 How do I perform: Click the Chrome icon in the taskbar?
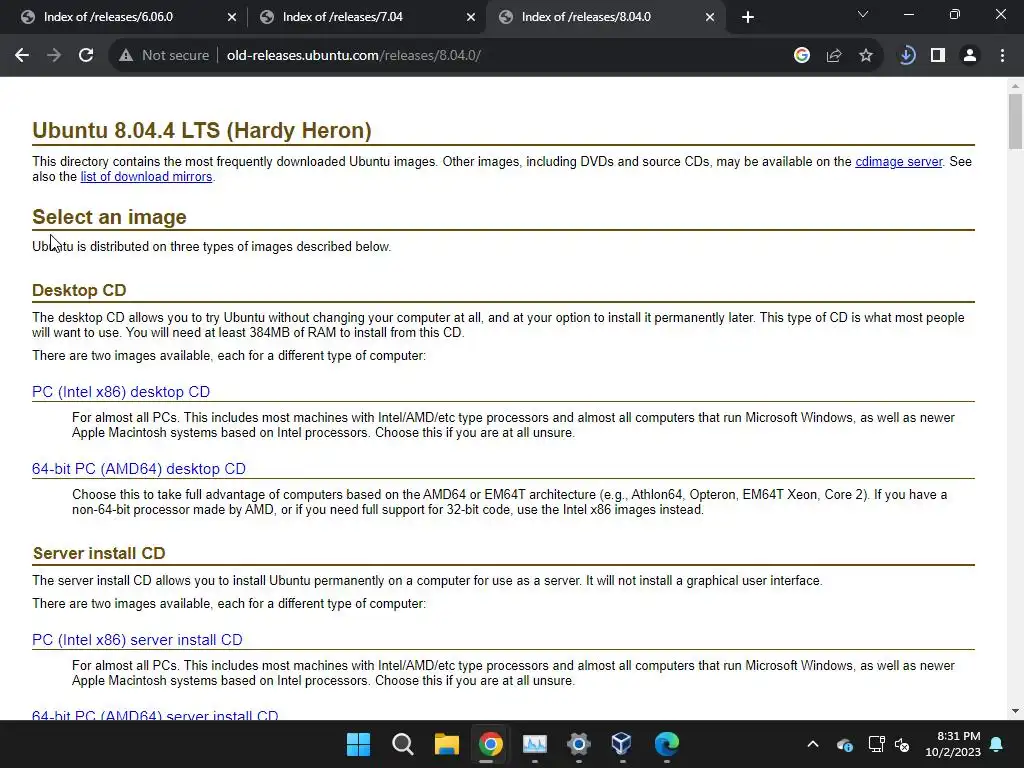coord(490,744)
